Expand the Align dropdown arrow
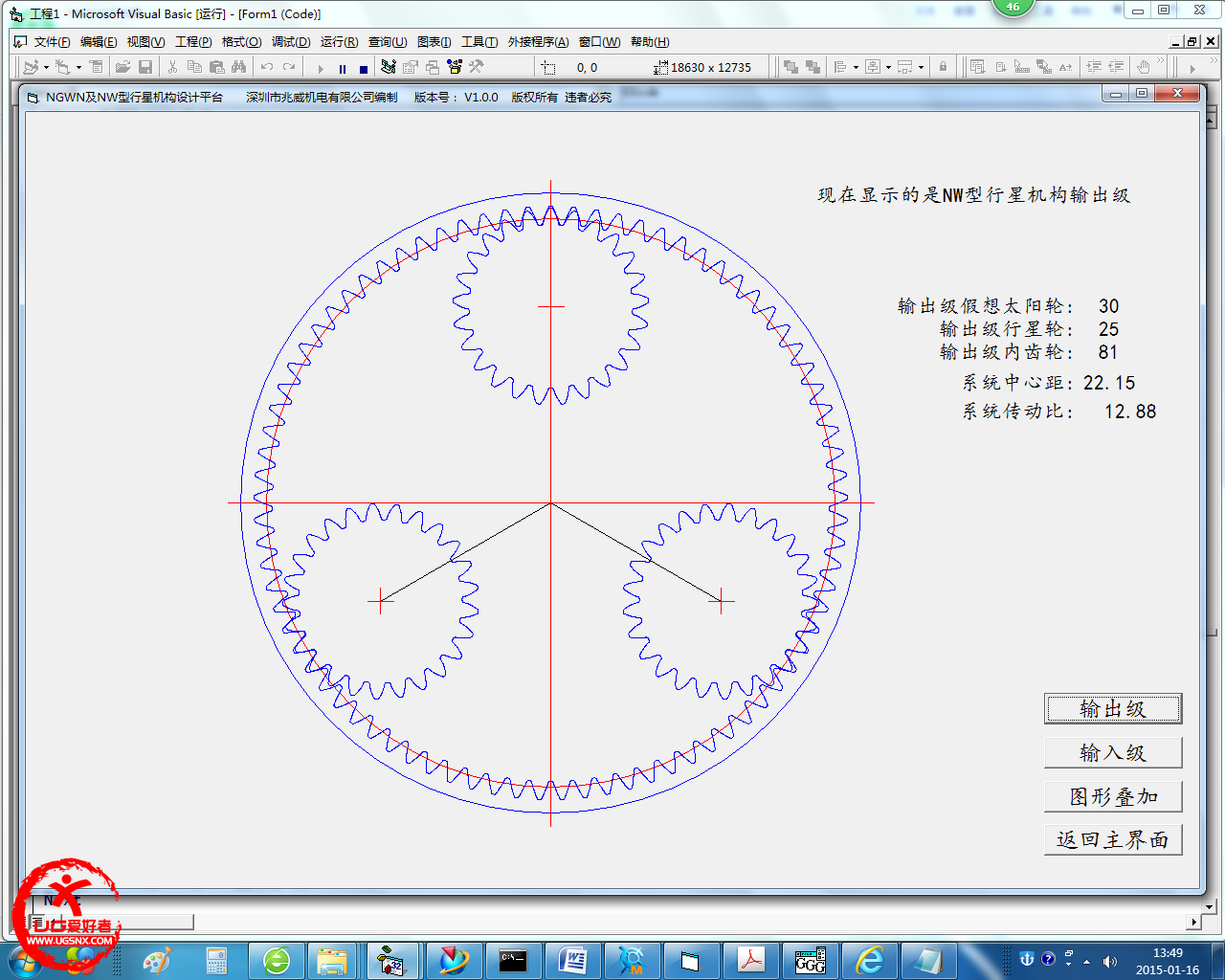This screenshot has width=1225, height=980. click(856, 67)
